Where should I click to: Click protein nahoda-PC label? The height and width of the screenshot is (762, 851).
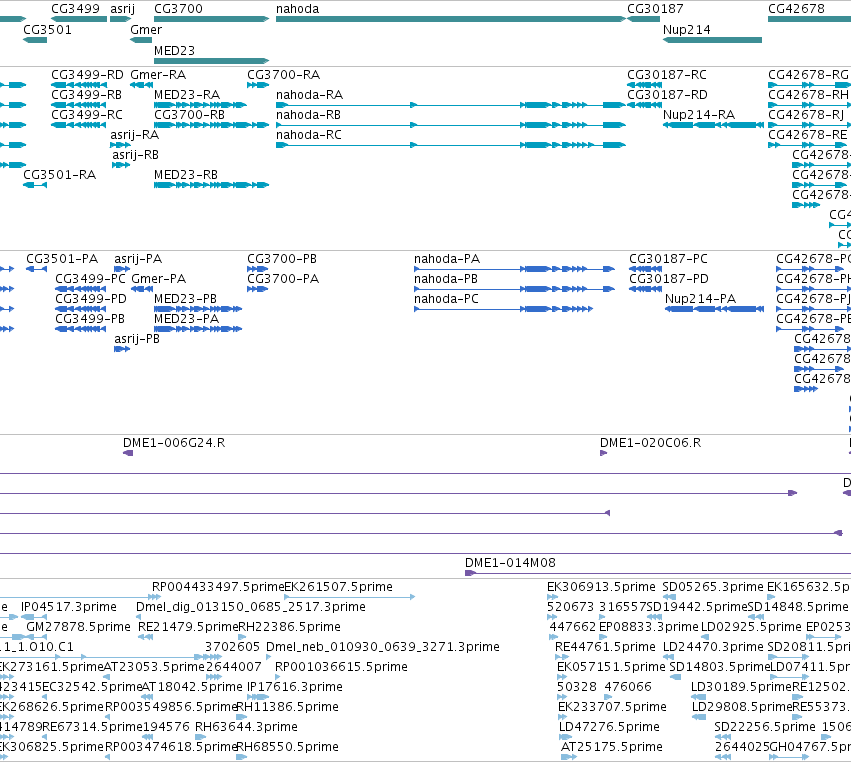point(447,299)
